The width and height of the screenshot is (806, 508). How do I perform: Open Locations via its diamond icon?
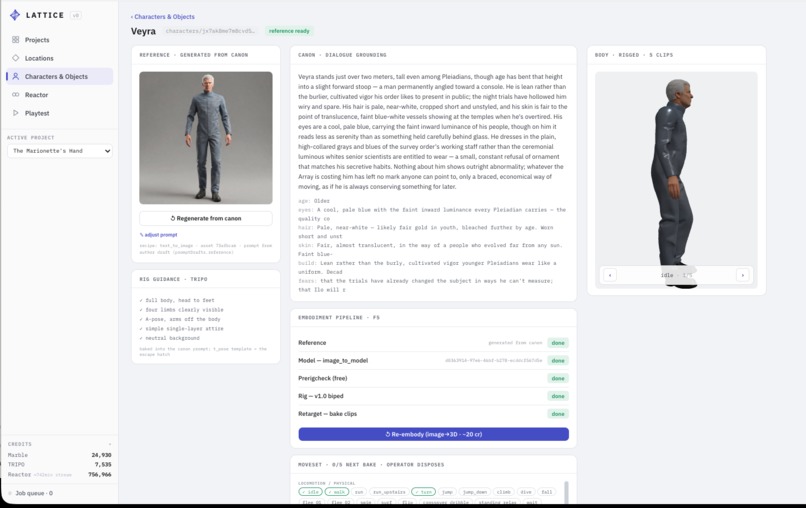pyautogui.click(x=15, y=58)
